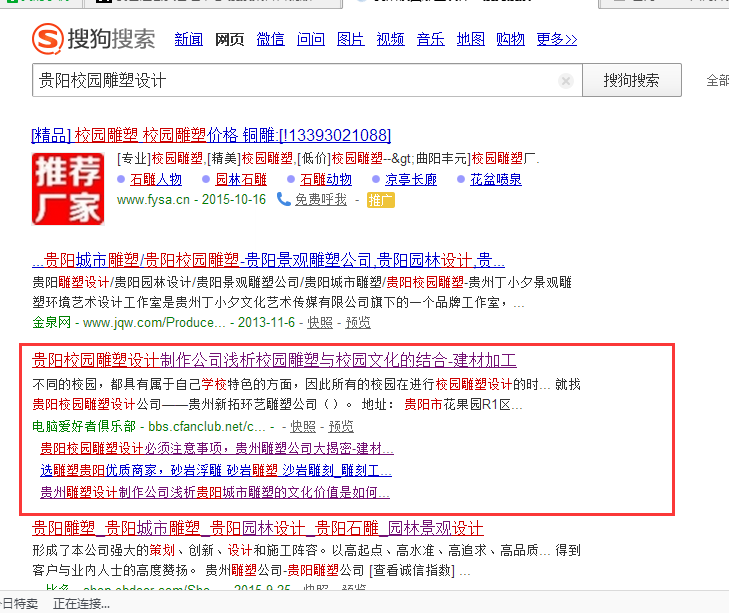Open the 新闻 tab

click(188, 39)
